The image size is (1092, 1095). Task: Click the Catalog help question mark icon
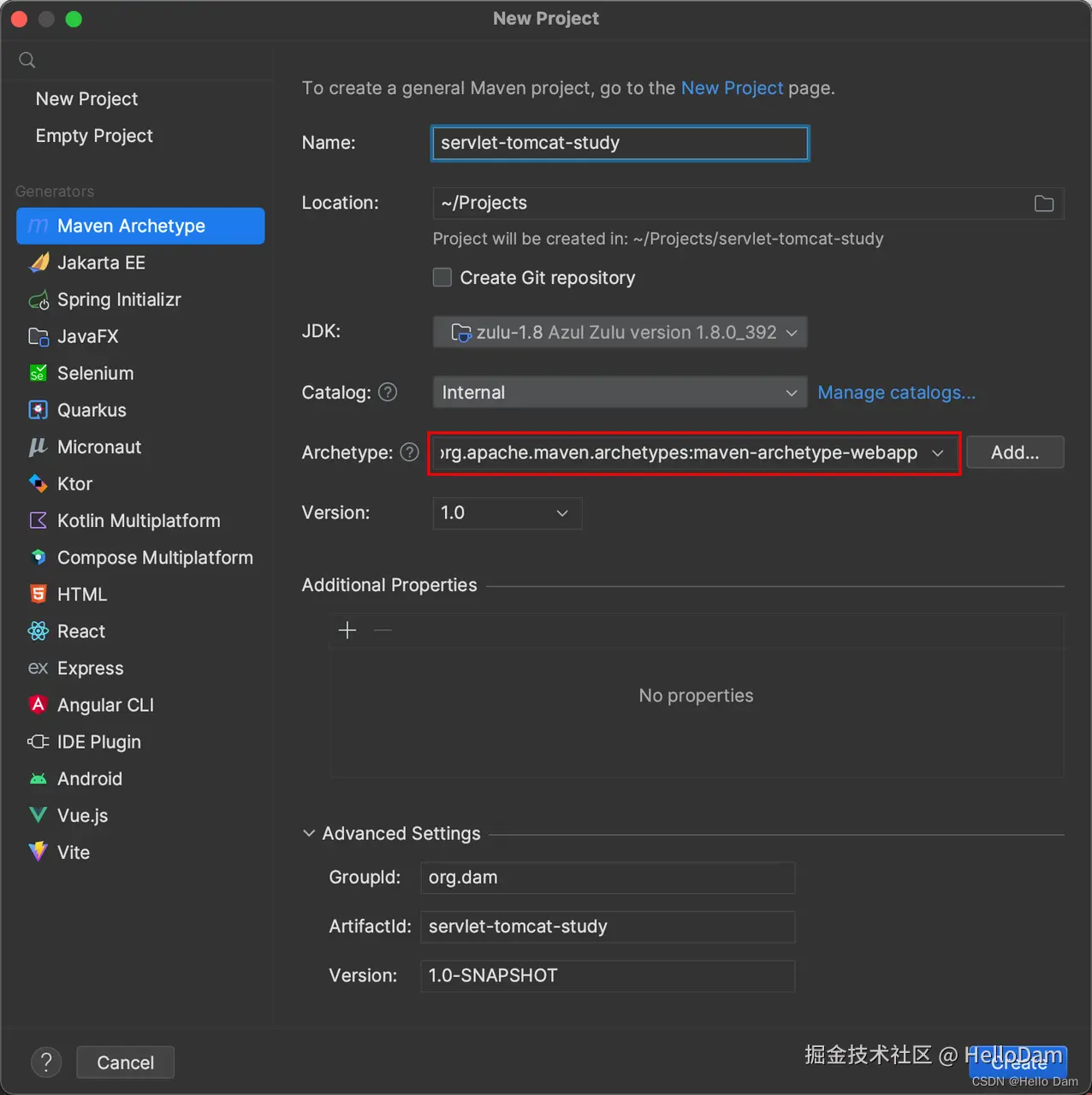point(388,392)
